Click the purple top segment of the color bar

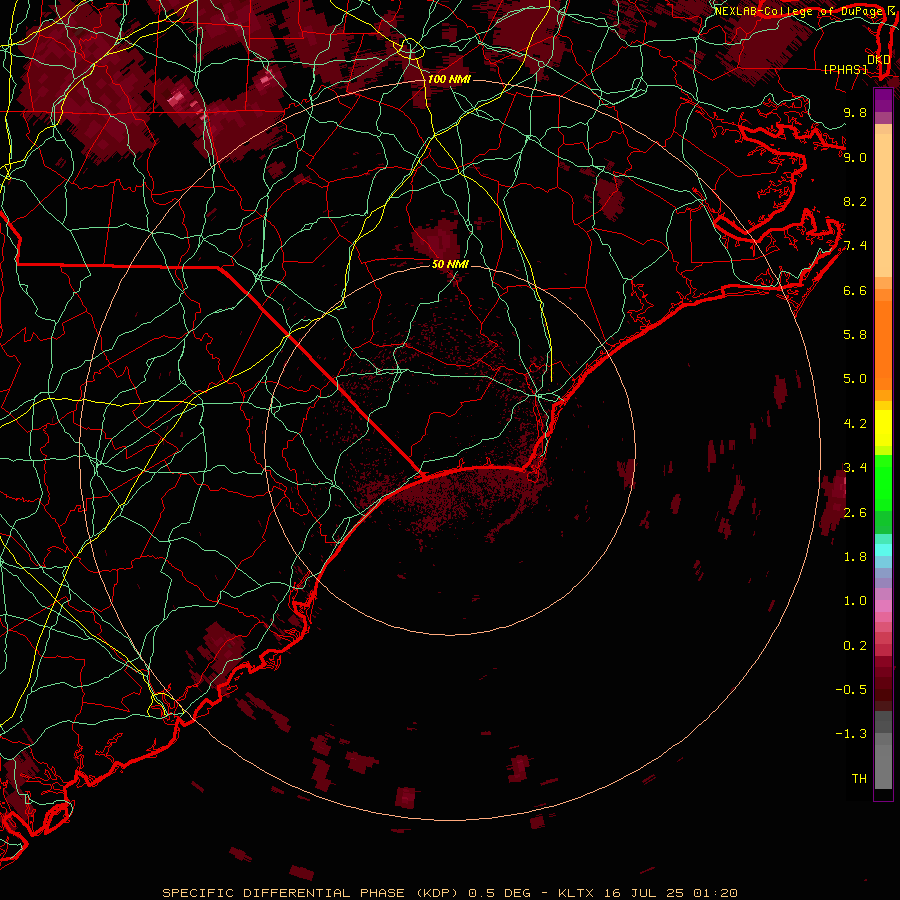(x=883, y=100)
